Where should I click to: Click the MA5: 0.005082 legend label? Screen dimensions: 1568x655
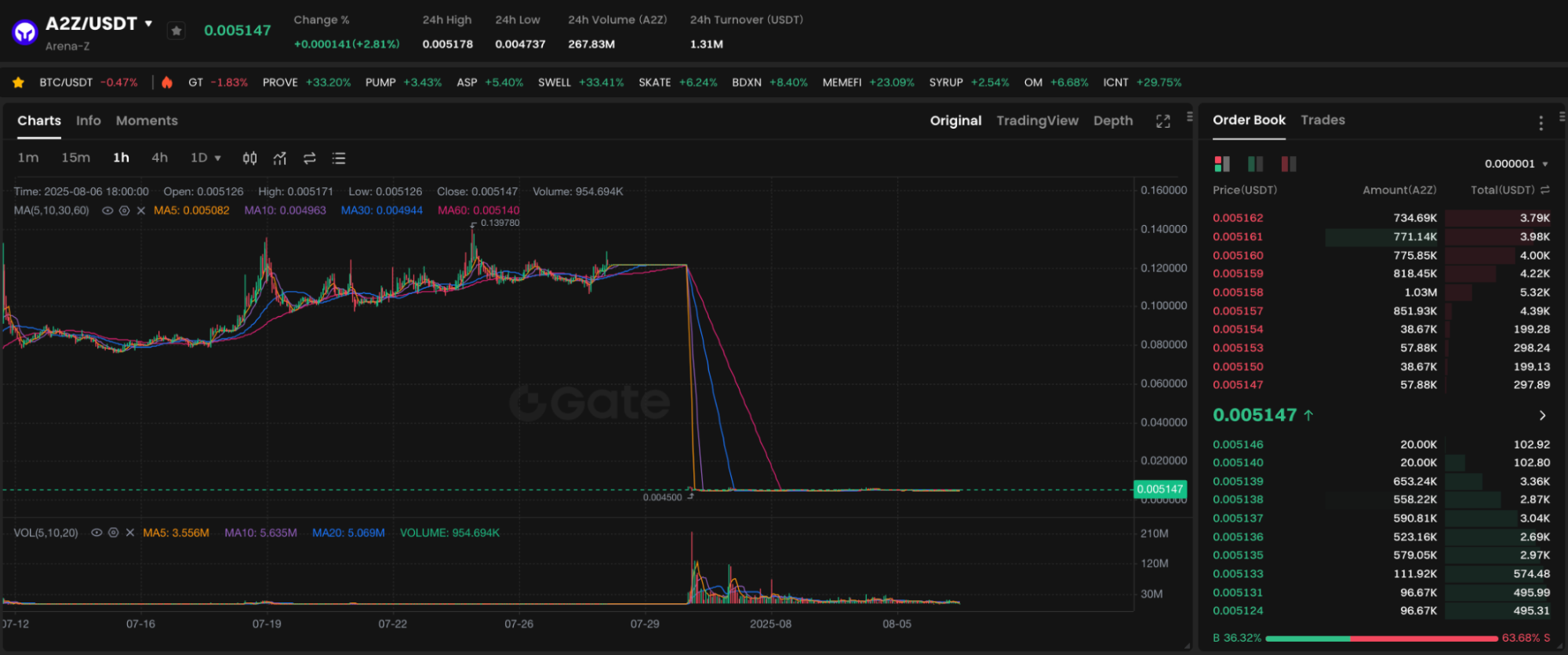click(x=191, y=211)
